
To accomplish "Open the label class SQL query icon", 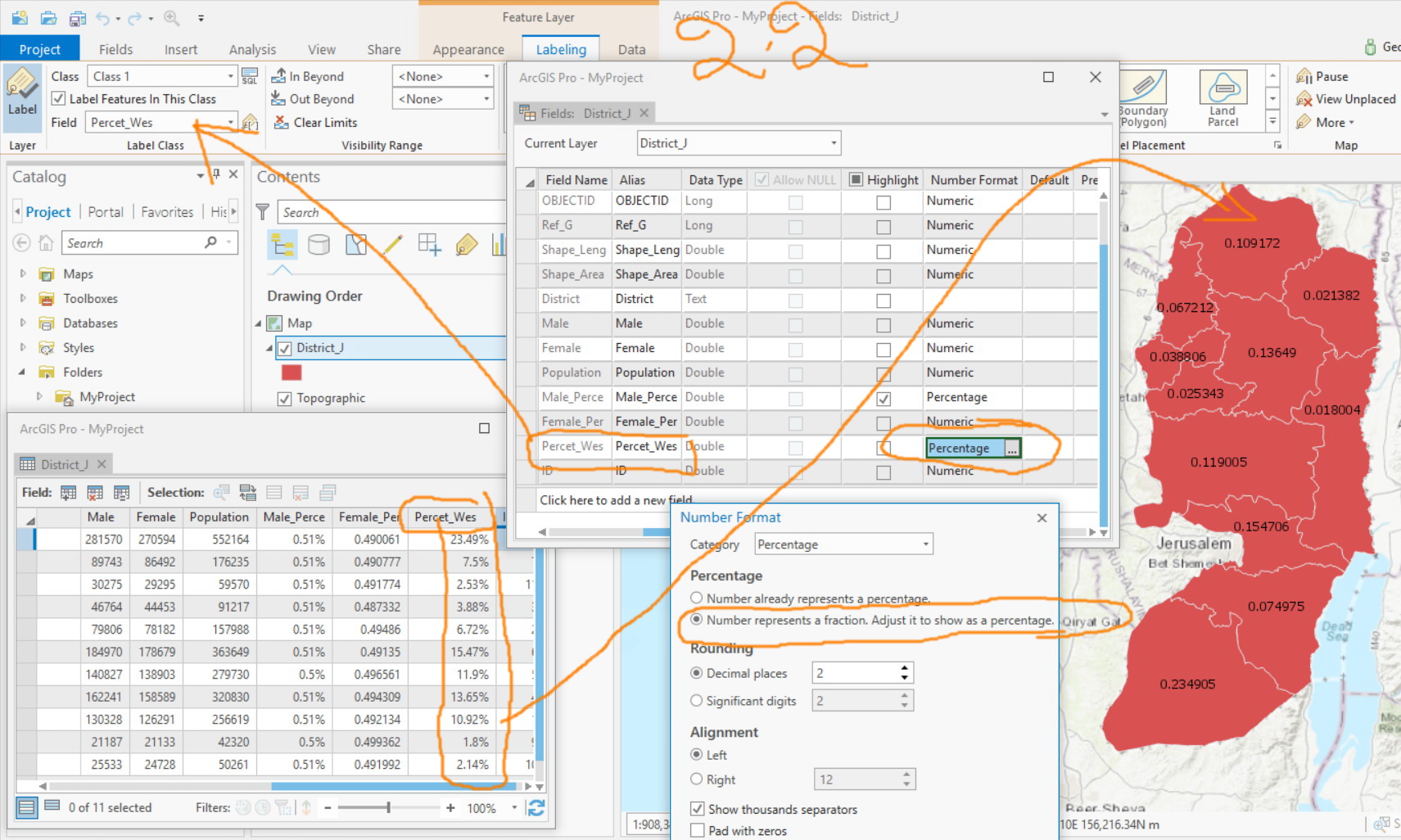I will click(x=250, y=76).
